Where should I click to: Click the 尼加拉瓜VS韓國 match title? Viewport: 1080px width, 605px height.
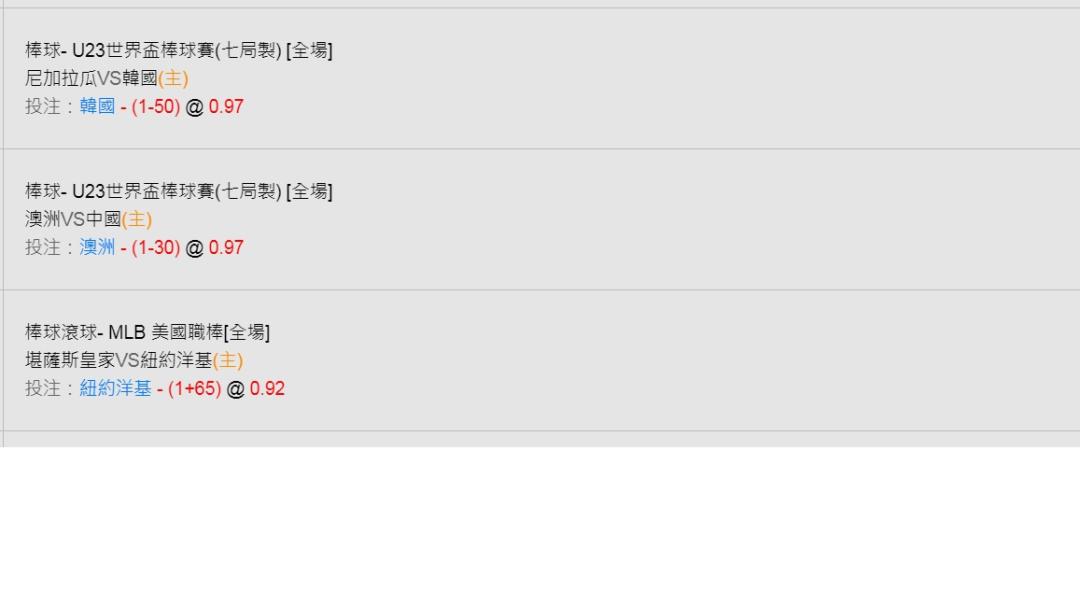pos(92,79)
